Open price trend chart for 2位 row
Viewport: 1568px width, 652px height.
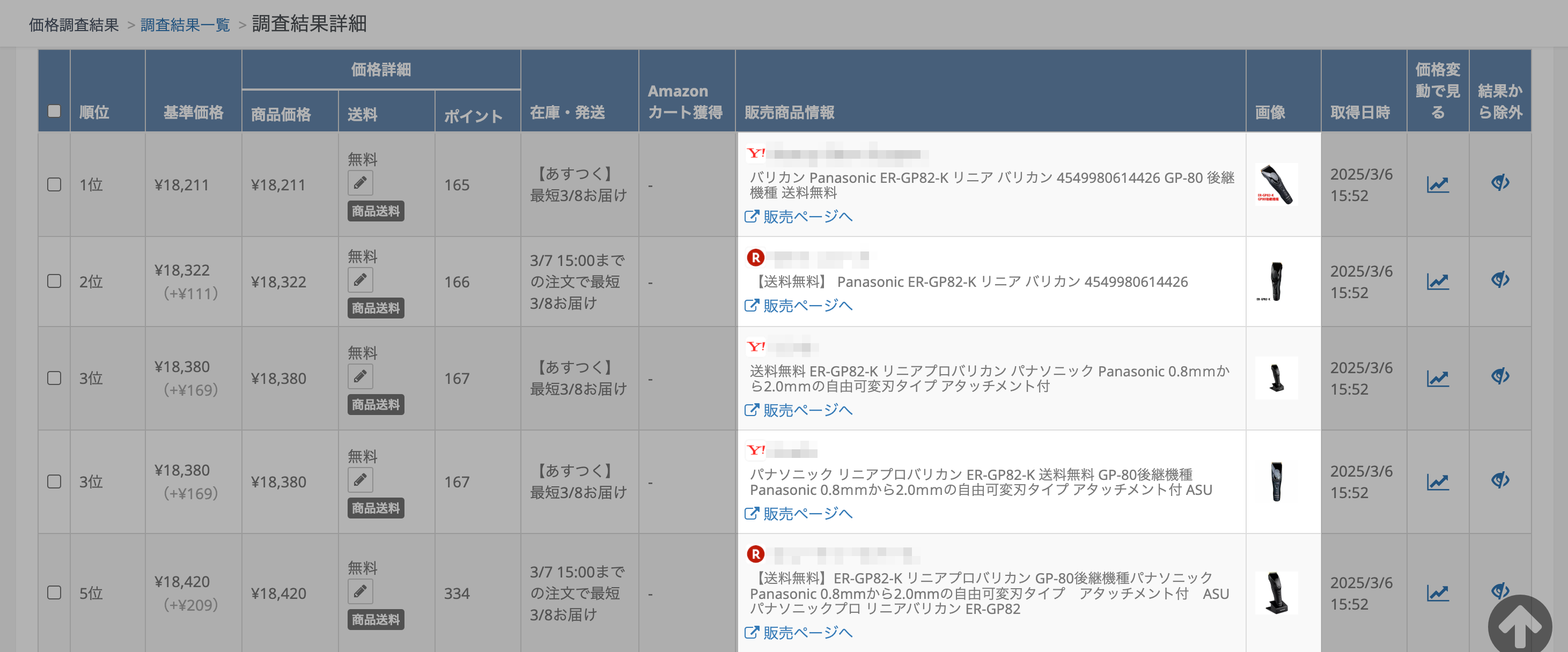pos(1437,281)
